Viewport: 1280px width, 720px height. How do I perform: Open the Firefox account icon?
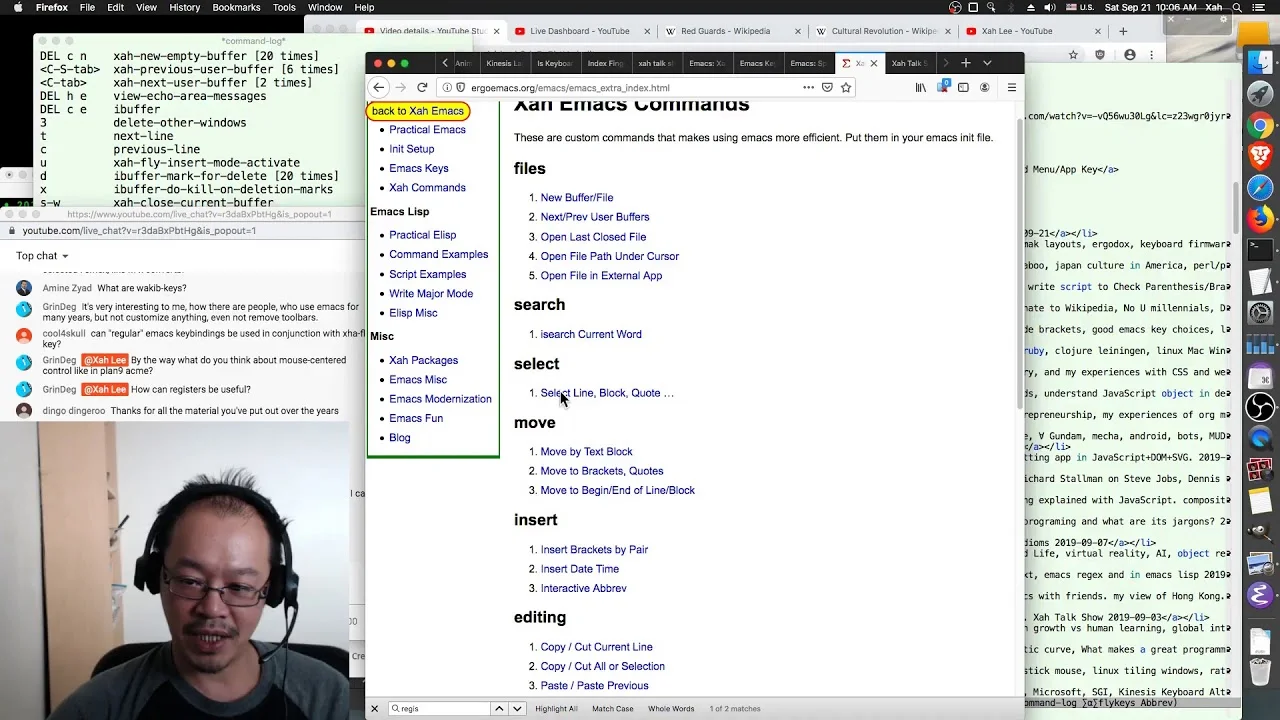[x=984, y=88]
